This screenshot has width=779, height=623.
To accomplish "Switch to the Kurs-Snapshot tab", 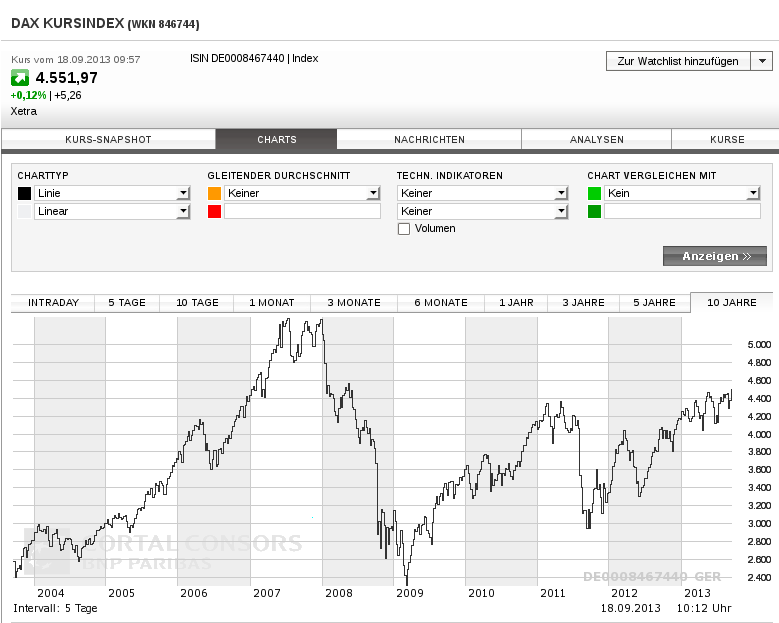I will coord(108,140).
